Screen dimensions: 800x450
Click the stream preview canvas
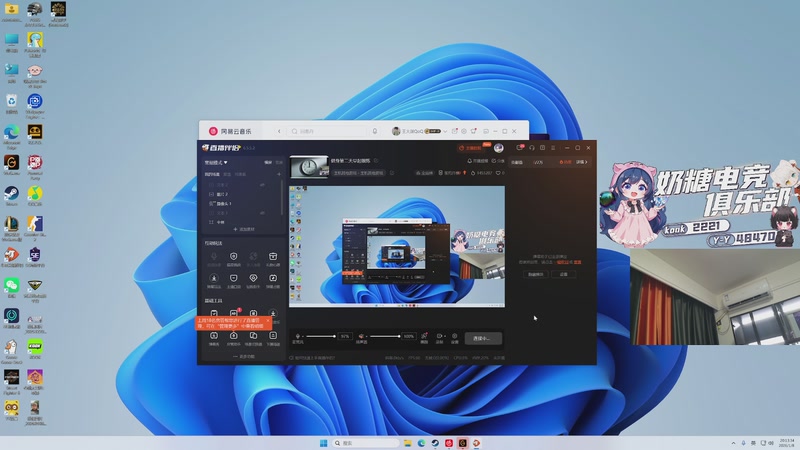click(x=397, y=246)
